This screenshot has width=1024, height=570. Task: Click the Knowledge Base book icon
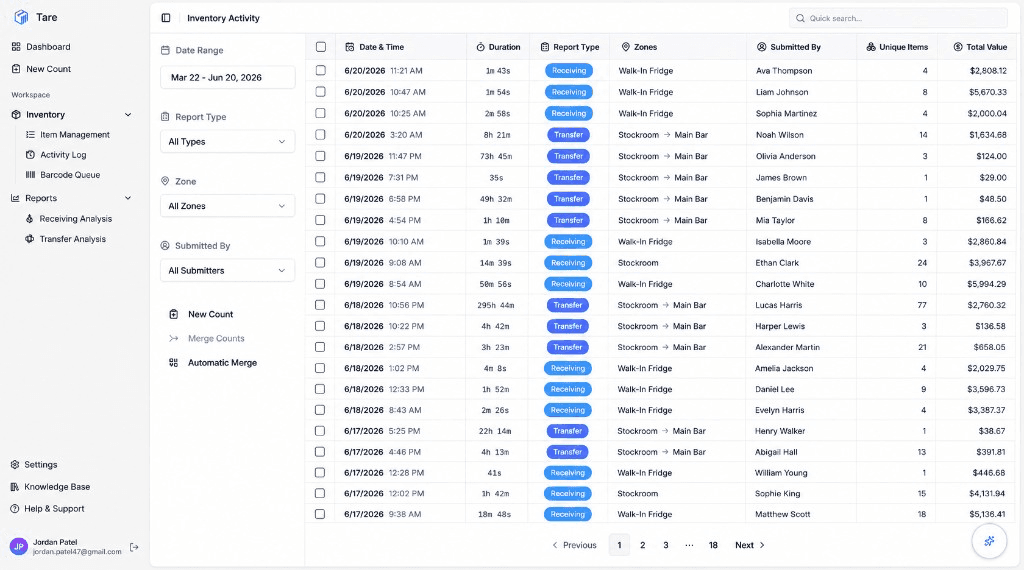coord(14,487)
